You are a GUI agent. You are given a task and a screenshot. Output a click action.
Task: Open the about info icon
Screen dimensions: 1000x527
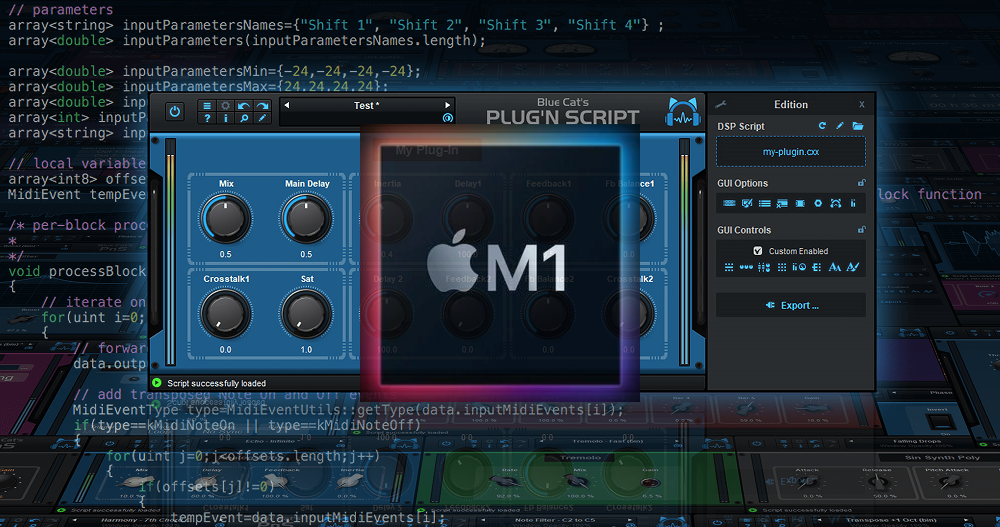(x=225, y=118)
